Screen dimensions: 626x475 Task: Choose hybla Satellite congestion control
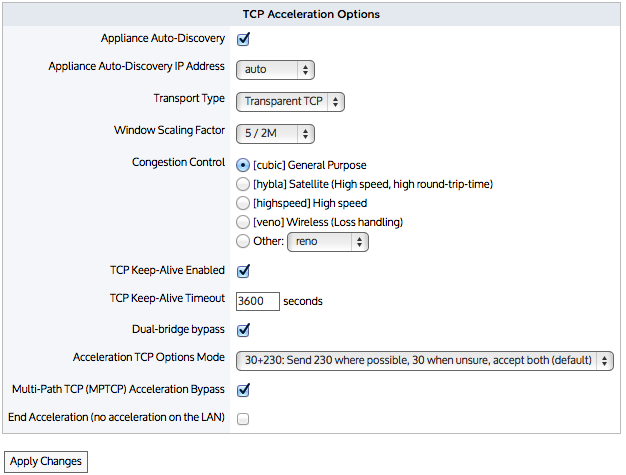pos(243,184)
